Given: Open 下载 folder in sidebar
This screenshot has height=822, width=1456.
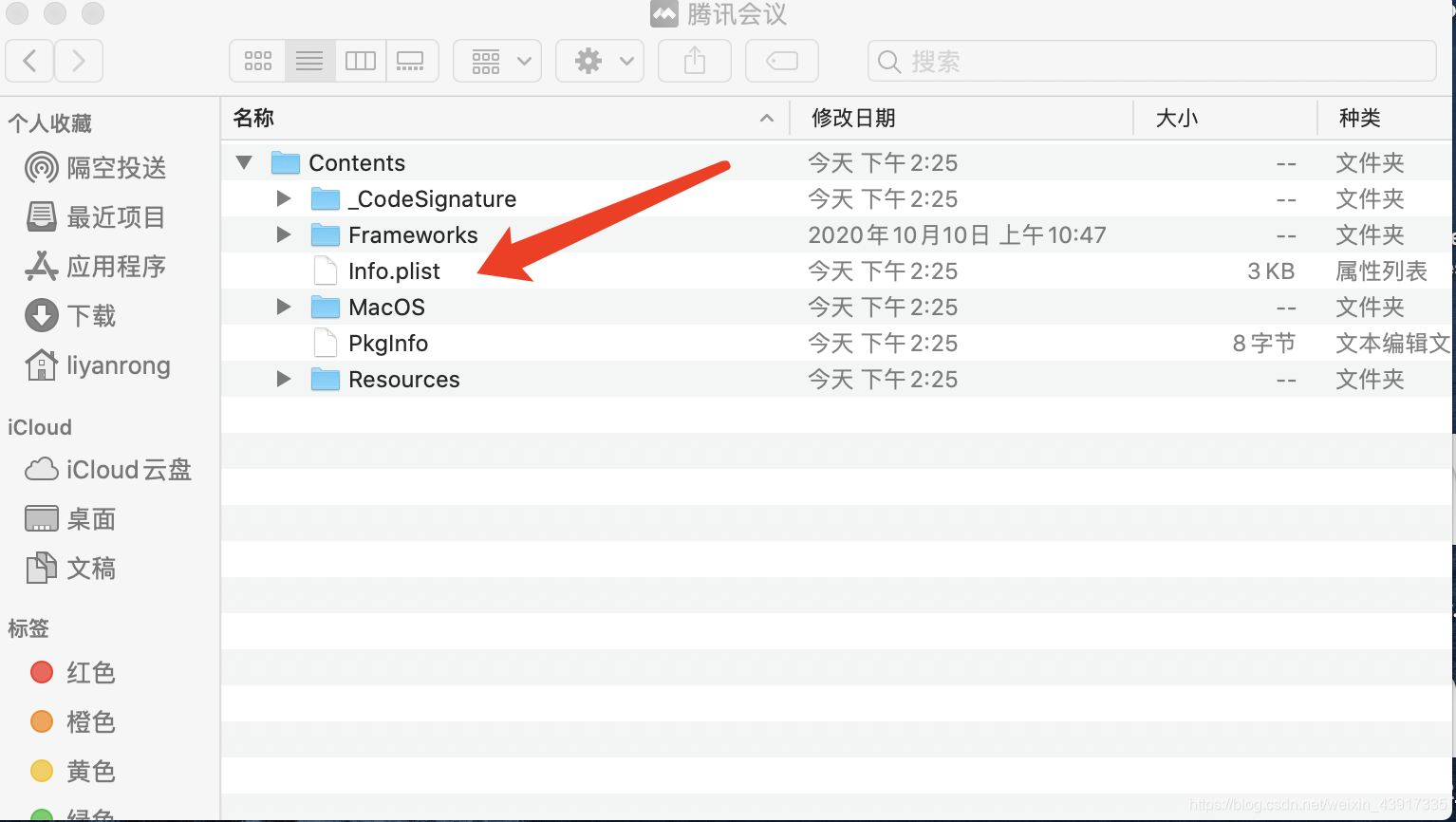Looking at the screenshot, I should pyautogui.click(x=70, y=316).
